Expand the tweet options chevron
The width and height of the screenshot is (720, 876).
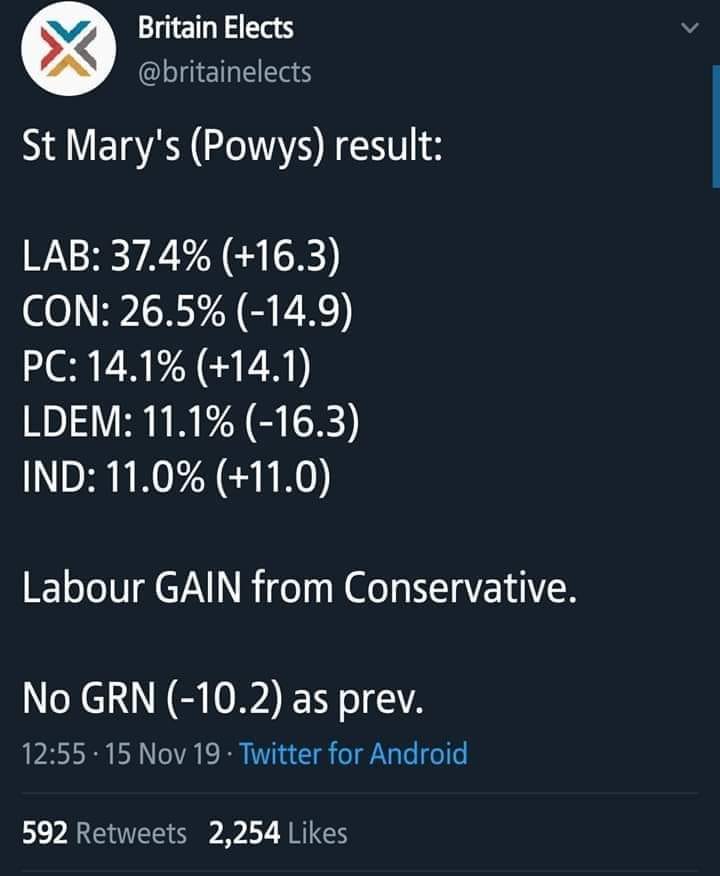[x=690, y=27]
